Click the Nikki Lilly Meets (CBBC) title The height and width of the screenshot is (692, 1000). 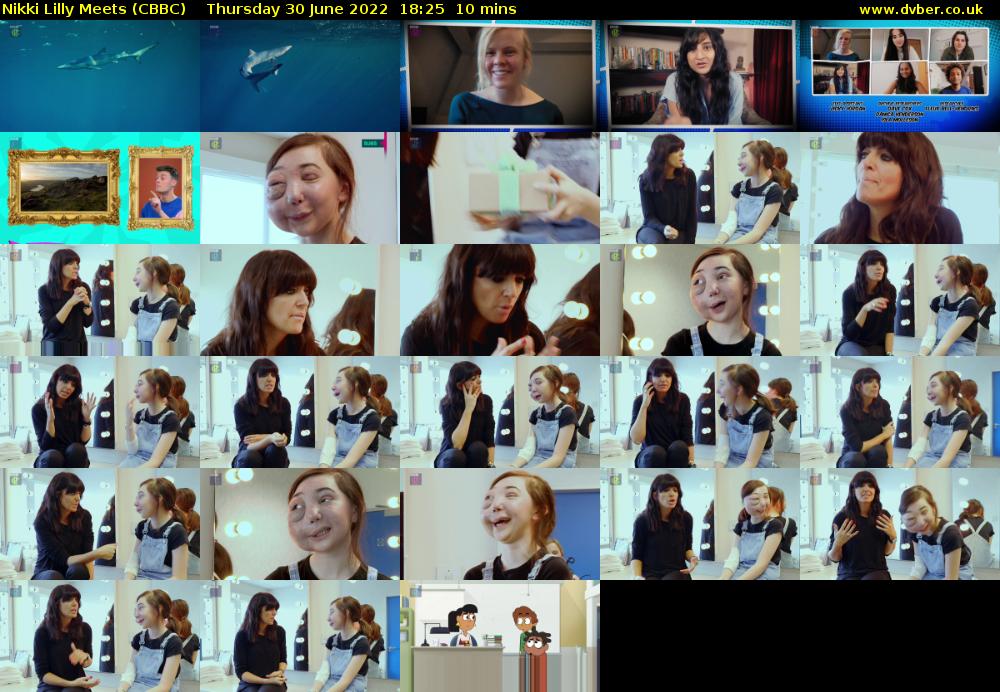coord(94,9)
